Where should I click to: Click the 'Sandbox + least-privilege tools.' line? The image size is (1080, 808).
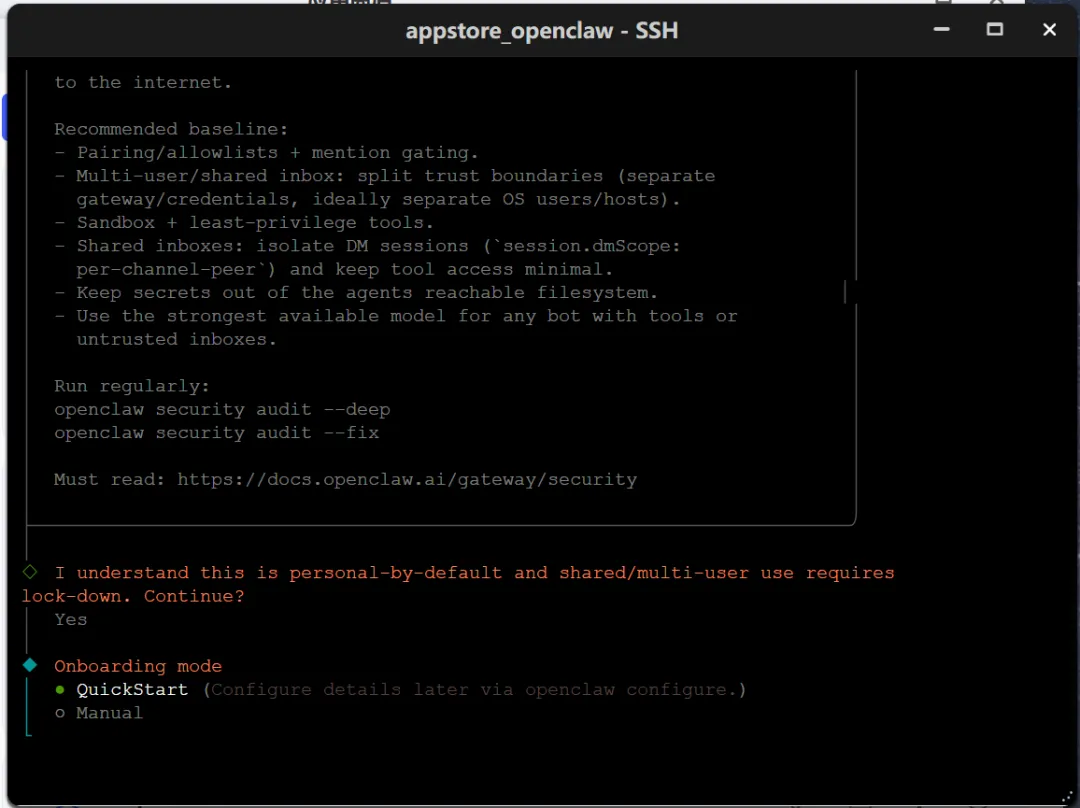tap(245, 222)
